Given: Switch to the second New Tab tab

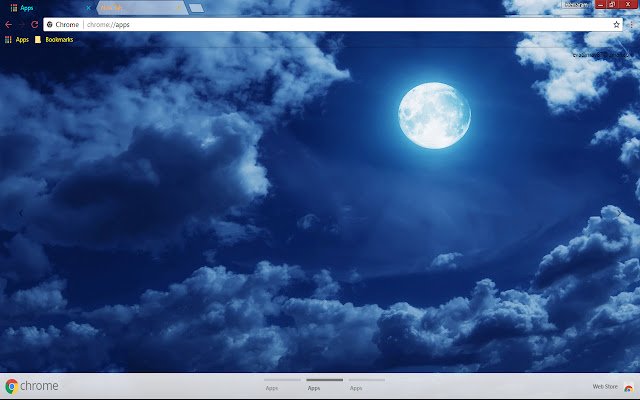Looking at the screenshot, I should (x=141, y=8).
